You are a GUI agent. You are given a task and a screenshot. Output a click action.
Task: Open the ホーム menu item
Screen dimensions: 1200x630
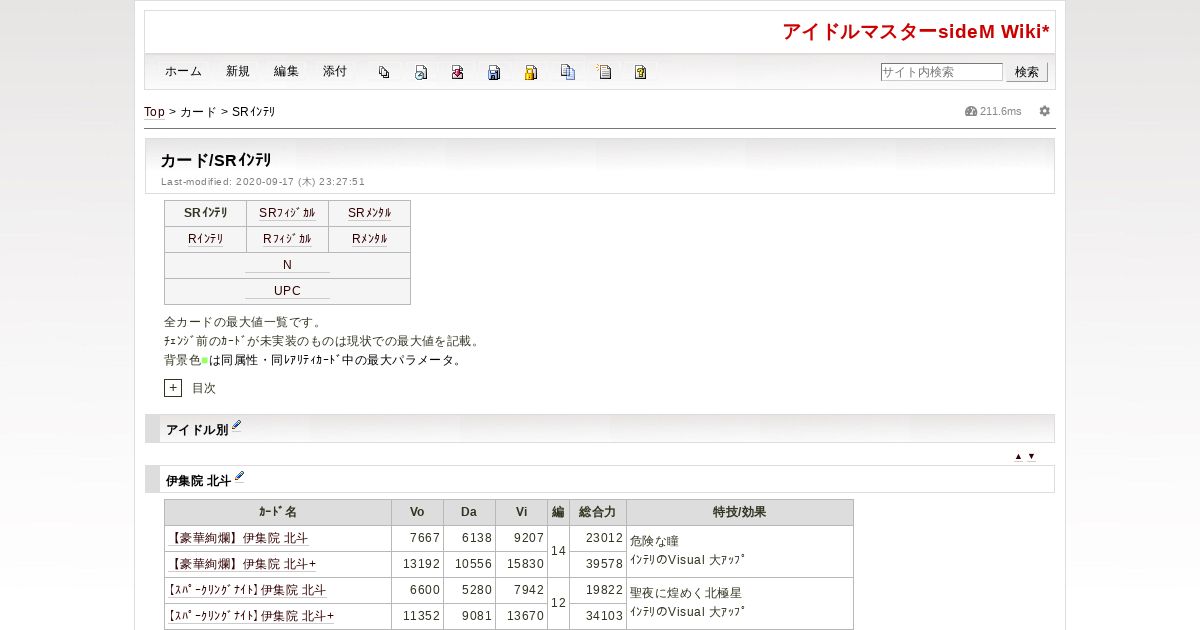pos(183,72)
